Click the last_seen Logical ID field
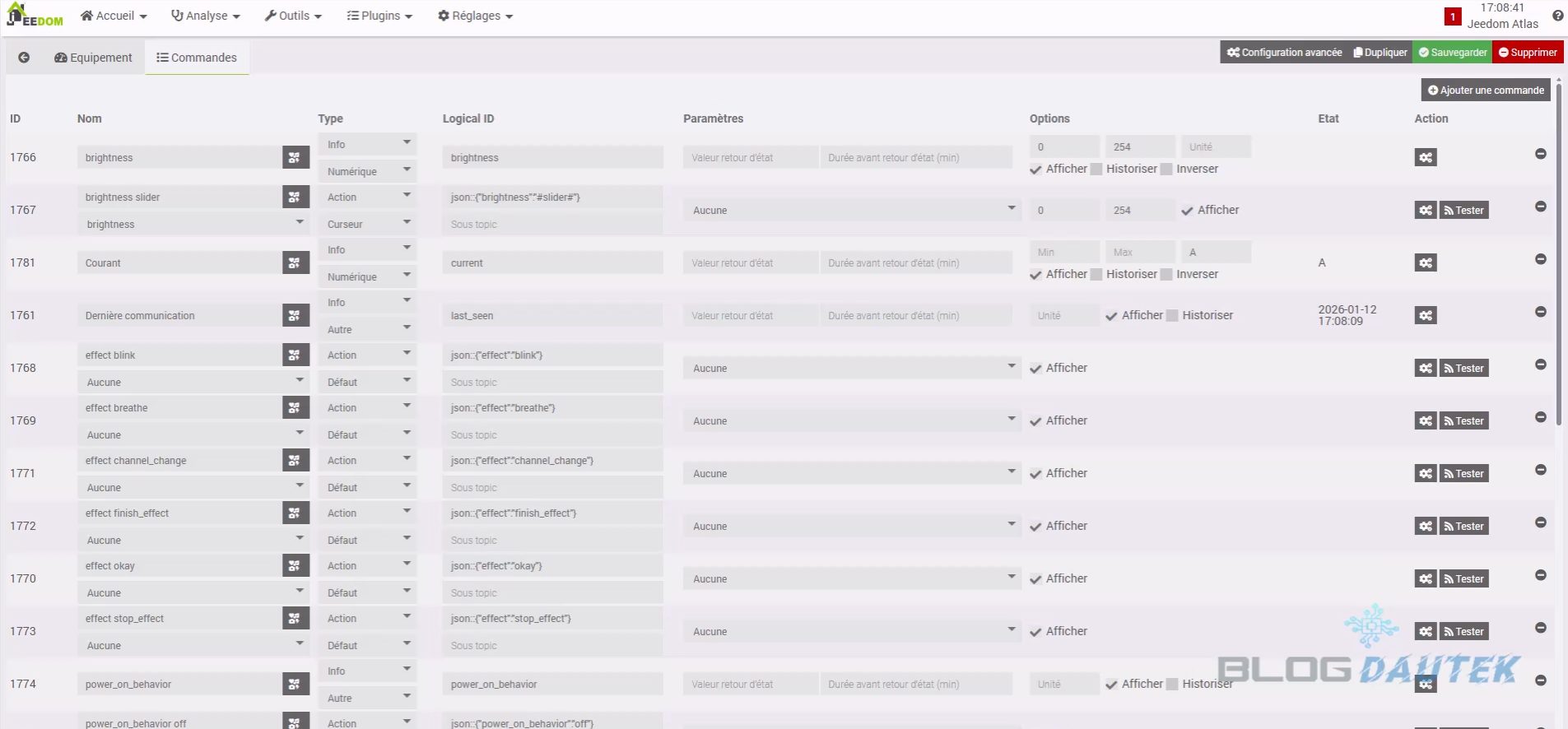The width and height of the screenshot is (1568, 729). (552, 315)
